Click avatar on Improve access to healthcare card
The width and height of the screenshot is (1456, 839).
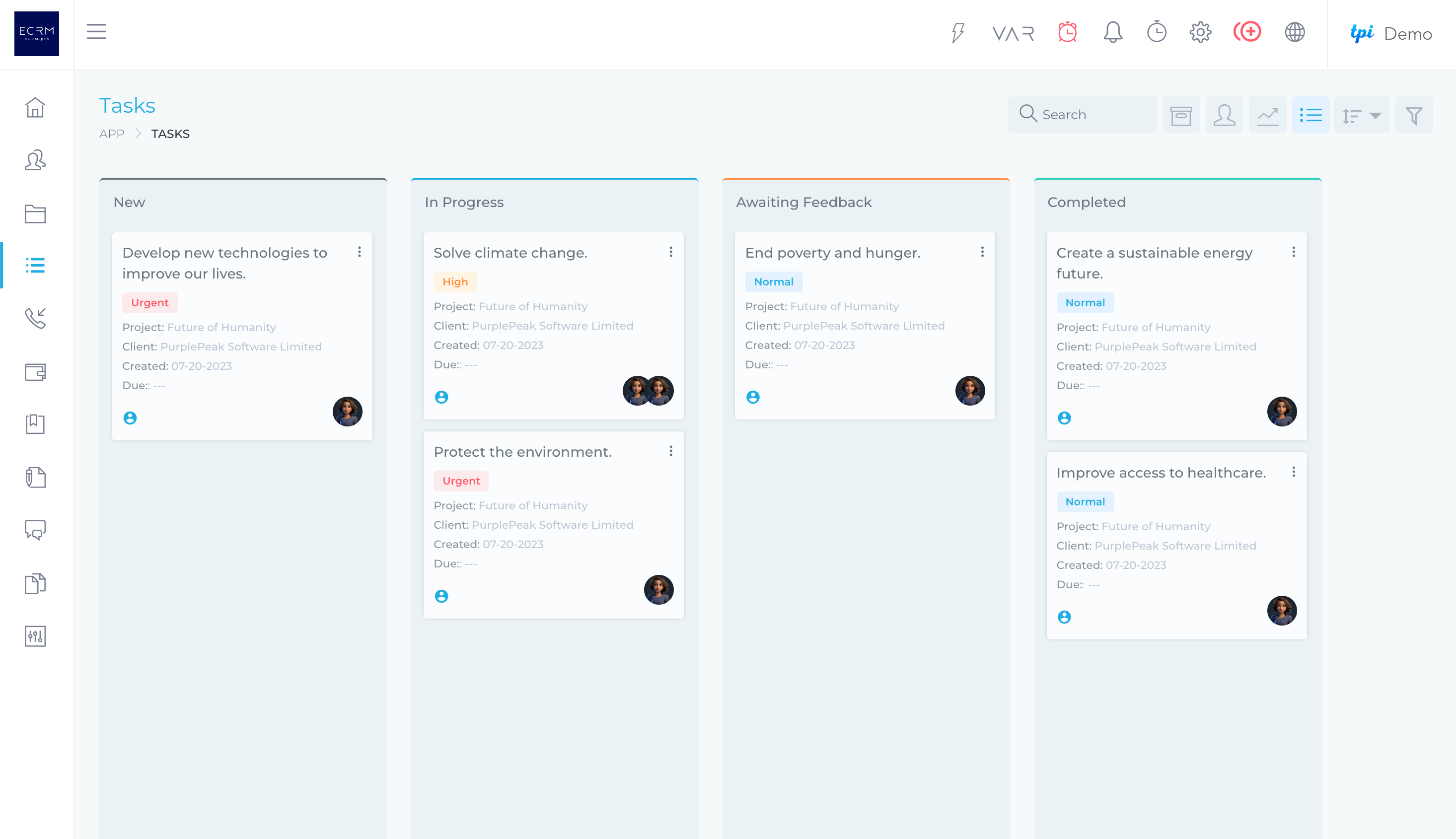click(1282, 611)
